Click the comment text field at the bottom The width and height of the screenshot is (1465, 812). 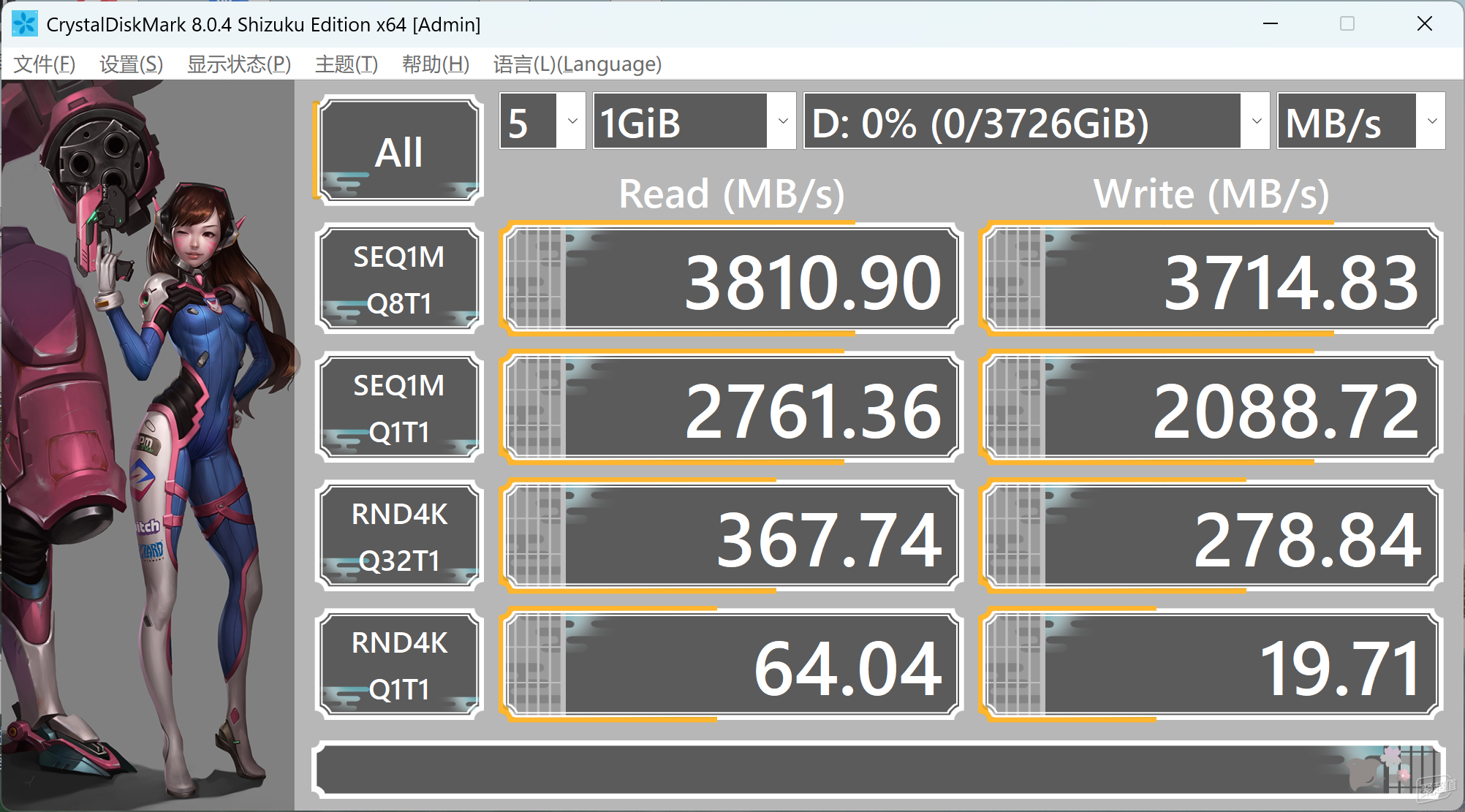[879, 769]
